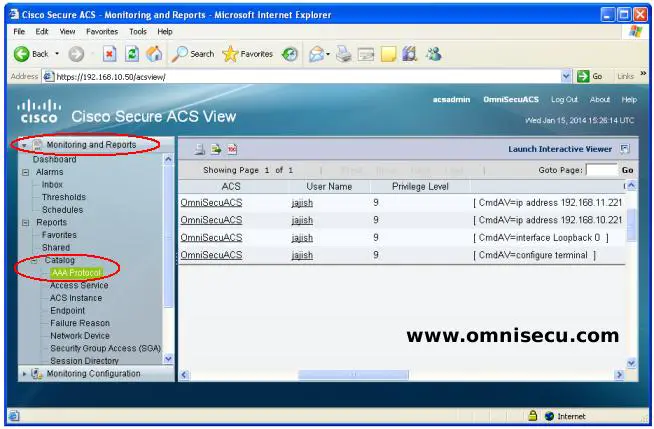Stop page loading with the red X icon
This screenshot has width=654, height=429.
point(109,54)
